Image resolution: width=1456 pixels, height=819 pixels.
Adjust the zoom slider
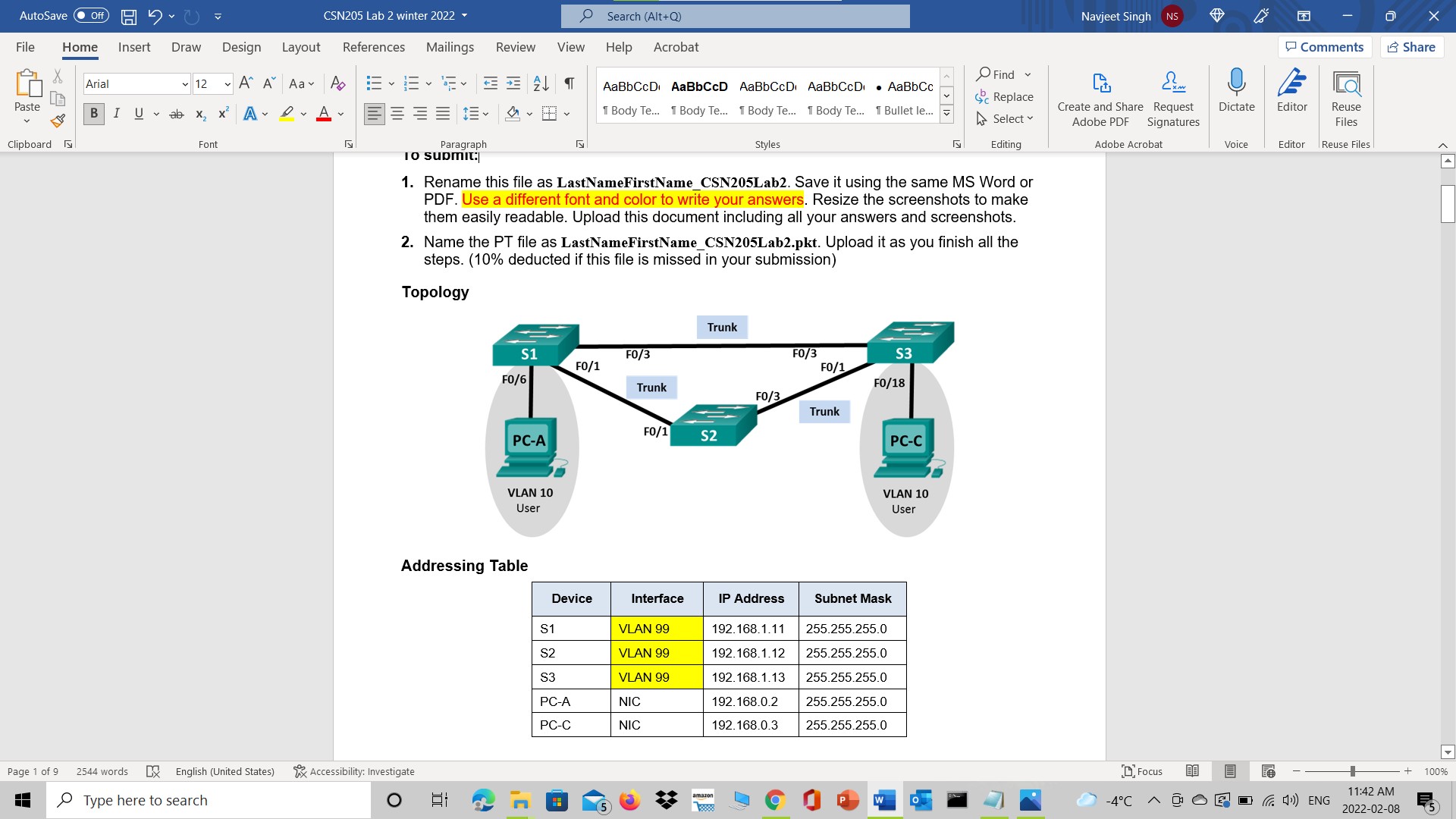pyautogui.click(x=1352, y=771)
